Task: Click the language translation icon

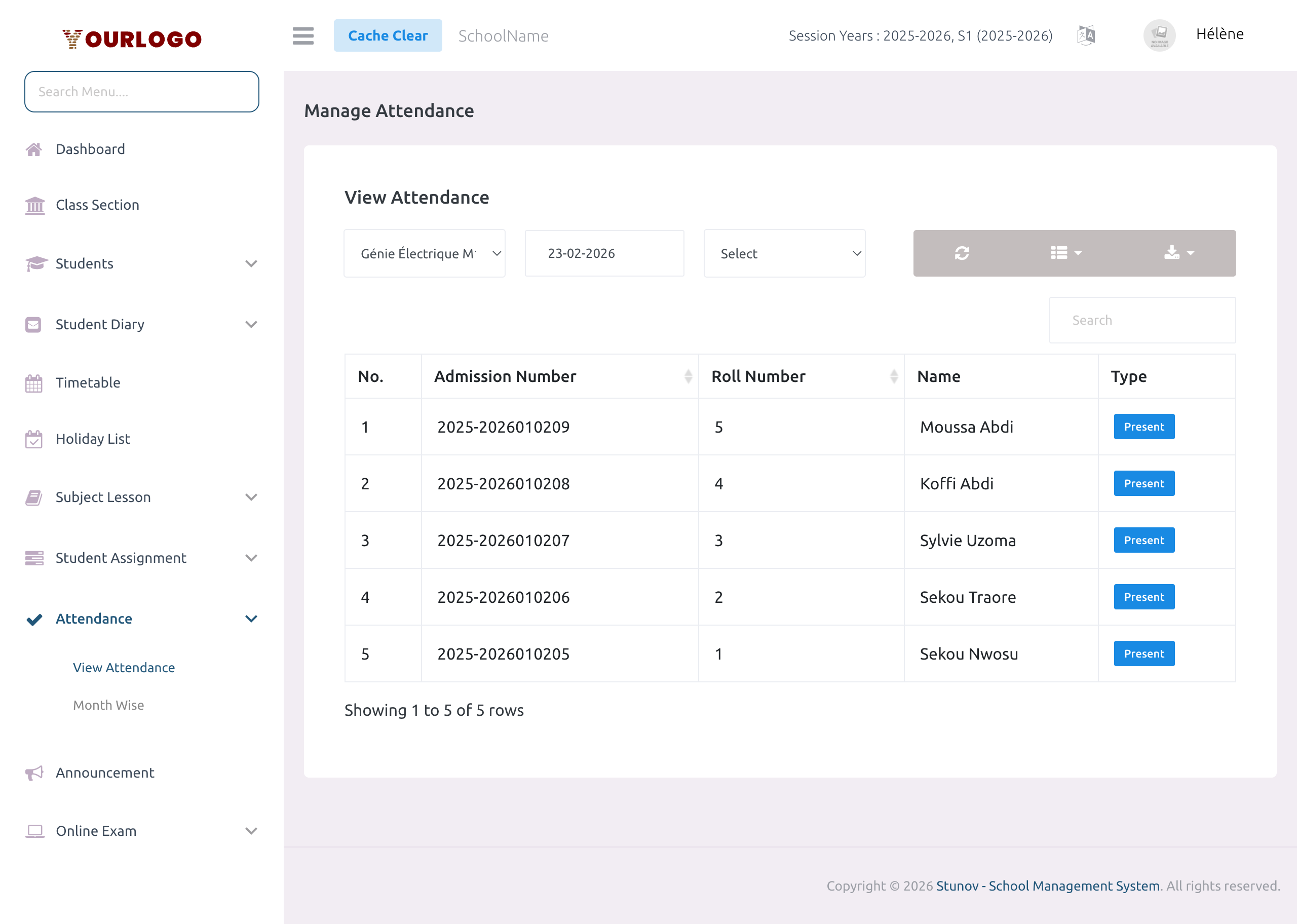Action: [x=1085, y=35]
